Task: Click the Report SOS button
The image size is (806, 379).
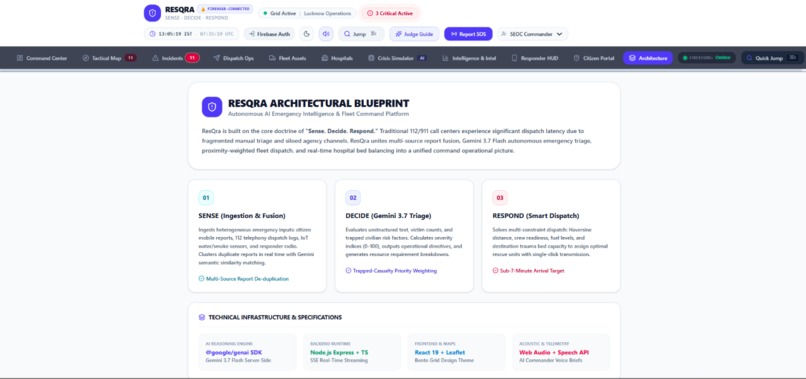Action: point(468,34)
